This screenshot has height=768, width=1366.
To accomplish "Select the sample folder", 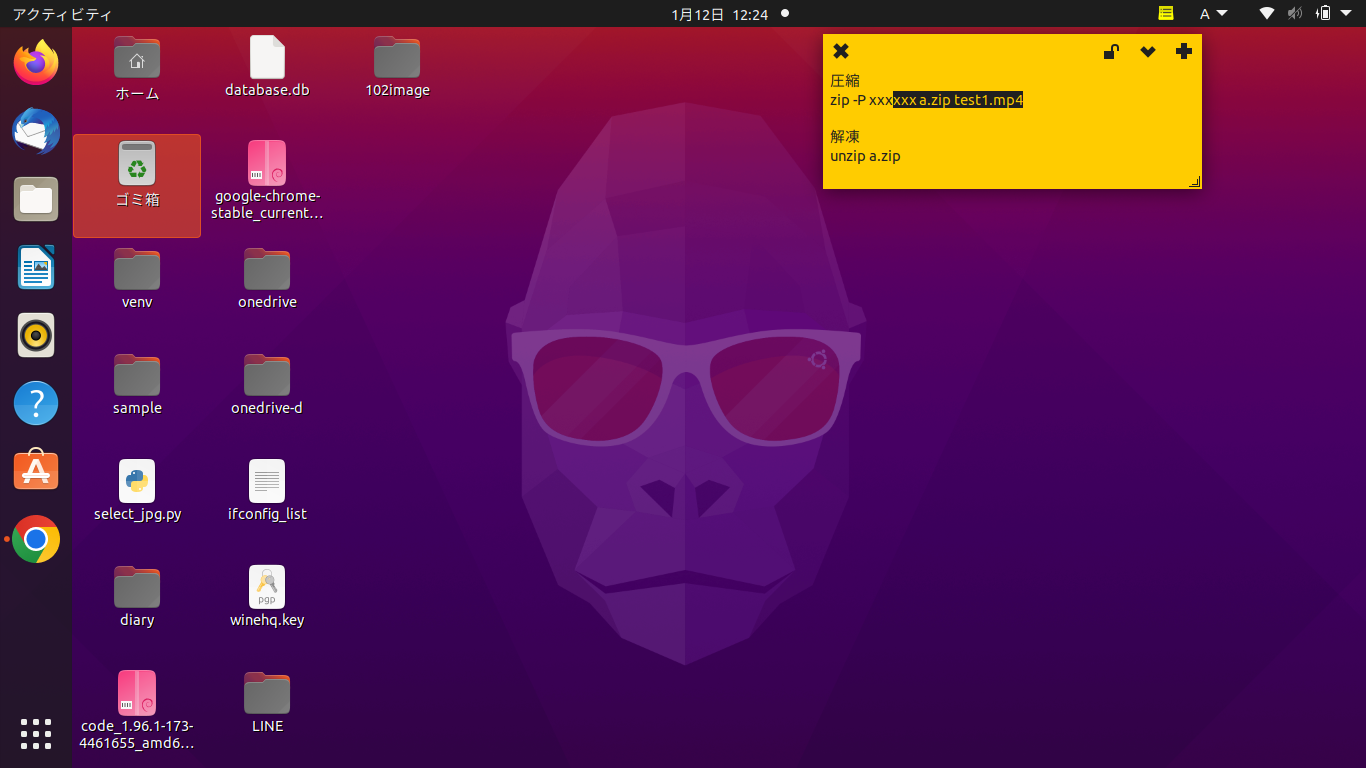I will coord(137,385).
